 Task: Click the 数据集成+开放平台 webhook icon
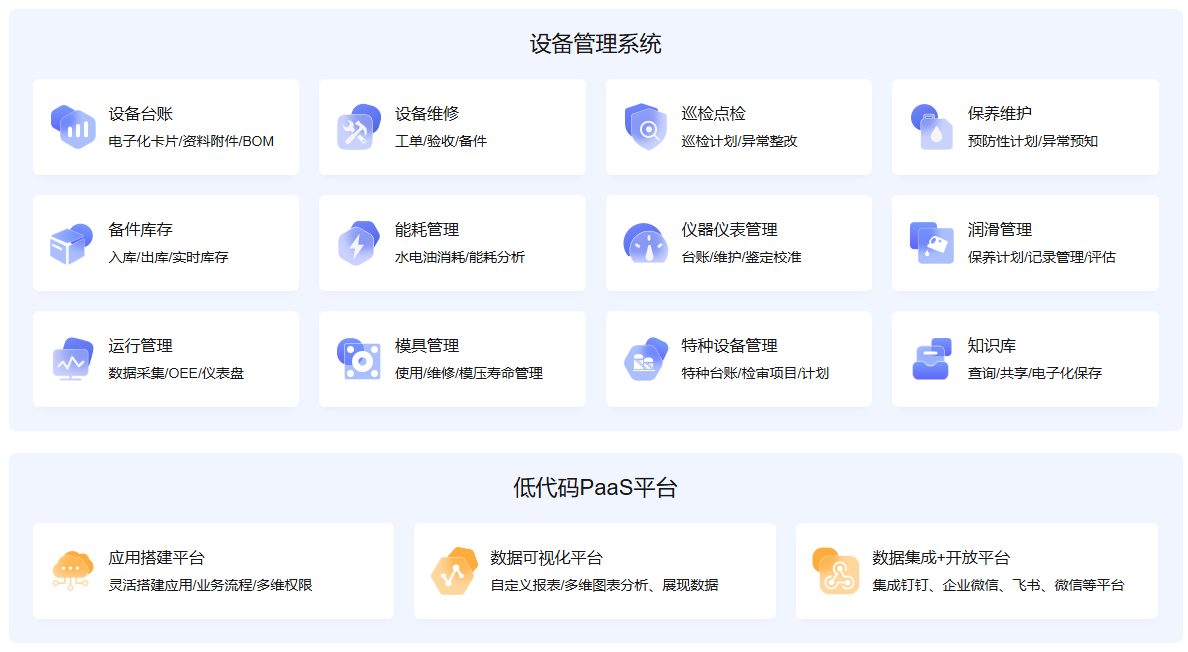coord(836,571)
